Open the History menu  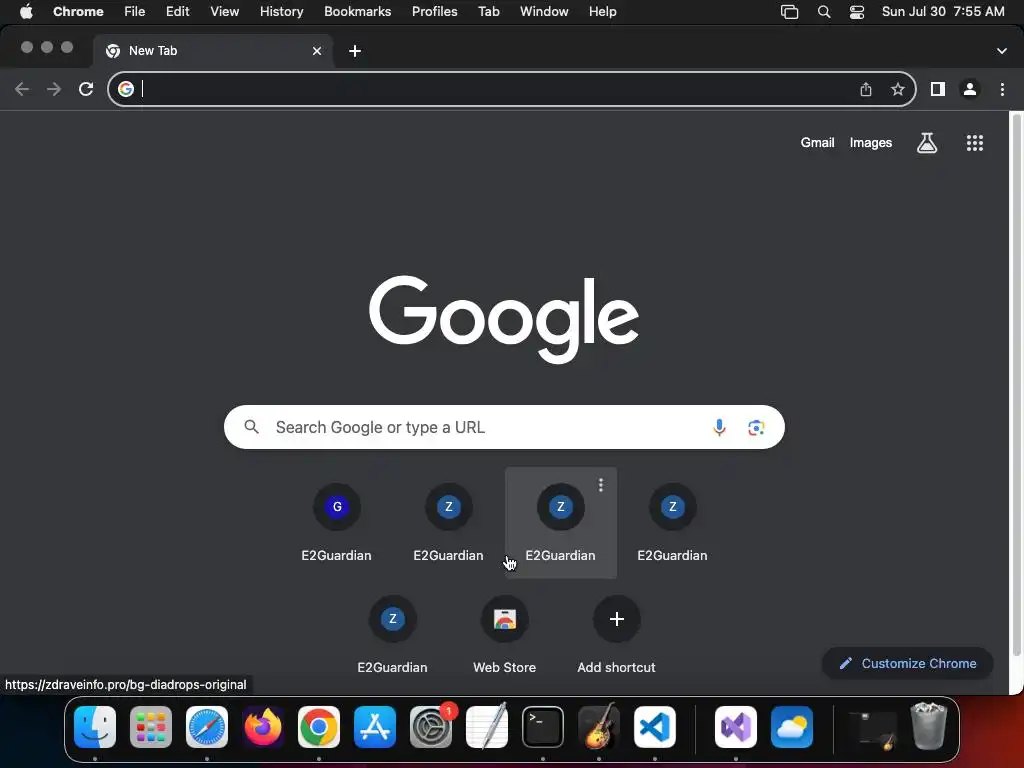tap(281, 12)
